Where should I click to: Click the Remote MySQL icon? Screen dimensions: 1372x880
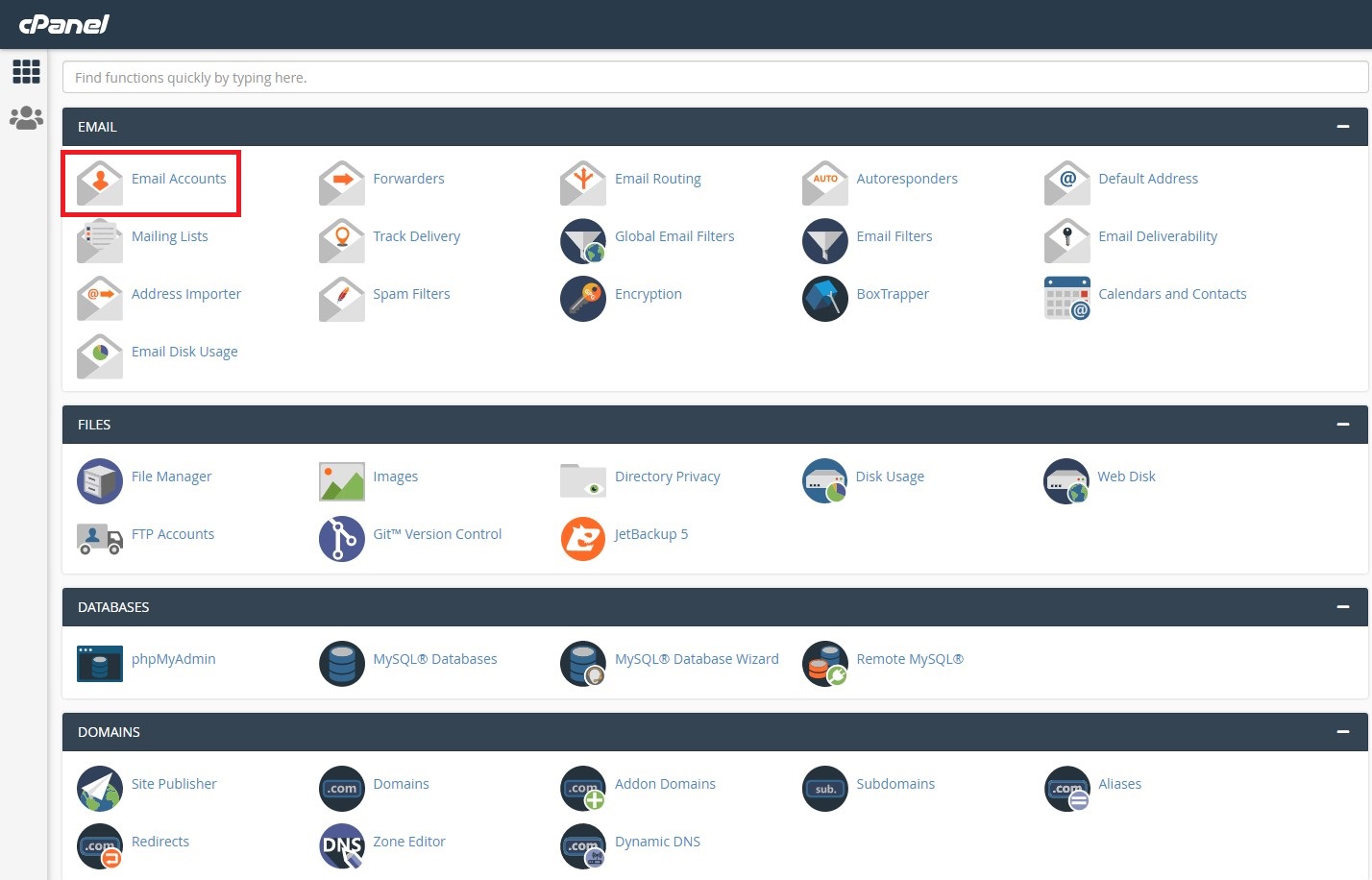tap(825, 663)
